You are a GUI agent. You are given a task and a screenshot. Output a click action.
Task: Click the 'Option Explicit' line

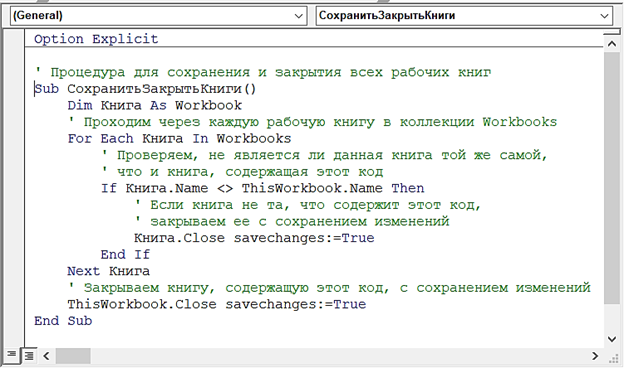click(96, 39)
